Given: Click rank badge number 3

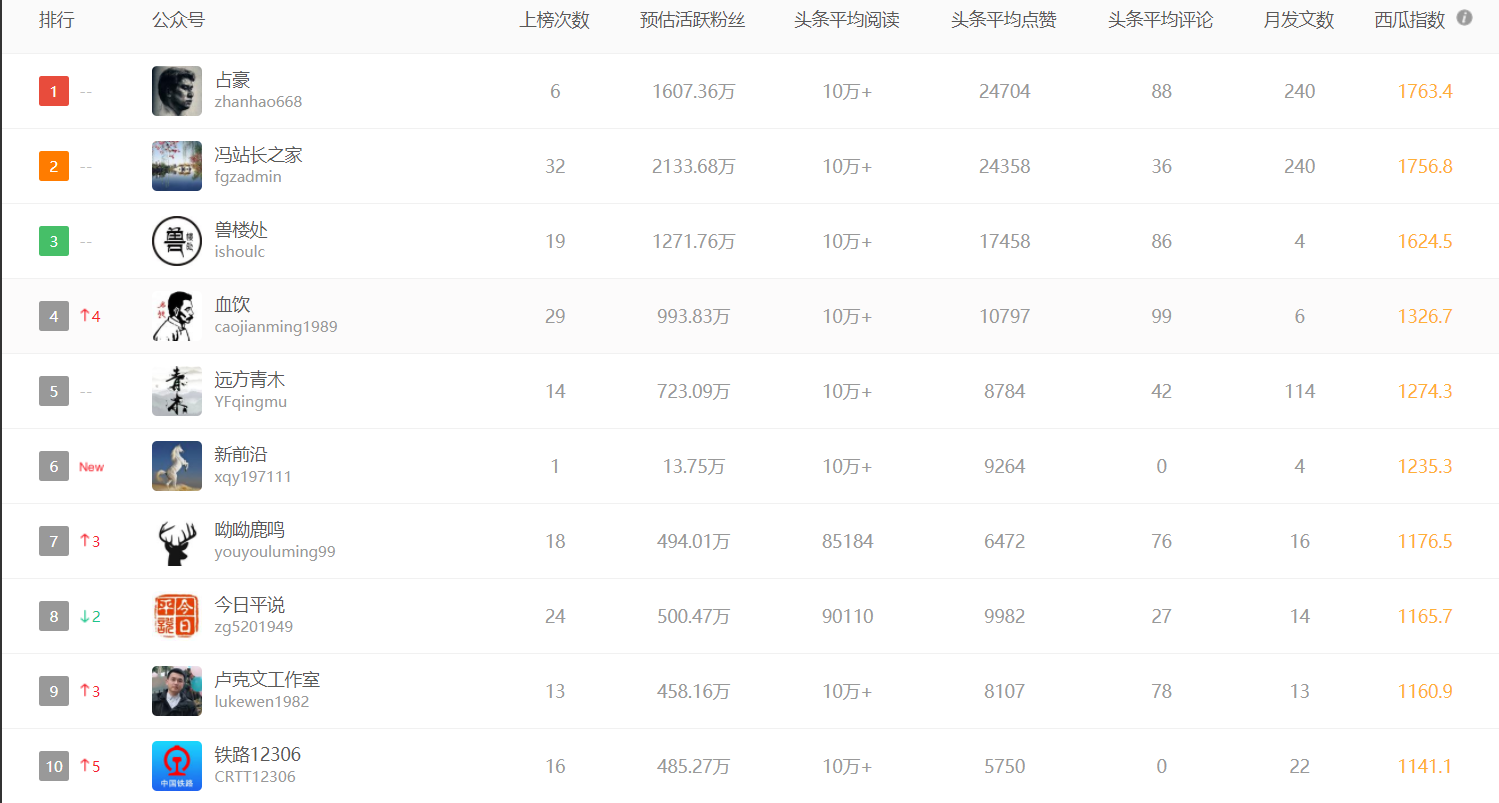Looking at the screenshot, I should (54, 241).
